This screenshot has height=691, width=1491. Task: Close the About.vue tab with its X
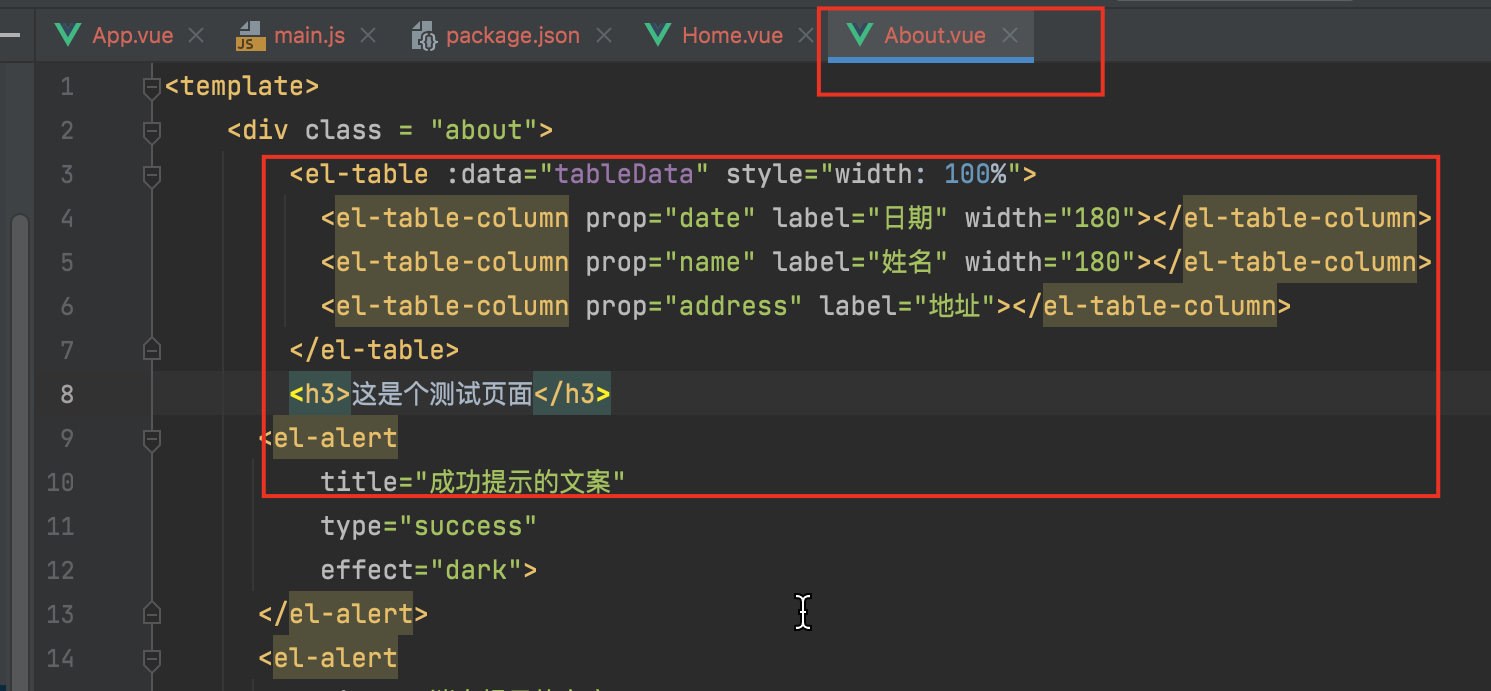point(1010,35)
